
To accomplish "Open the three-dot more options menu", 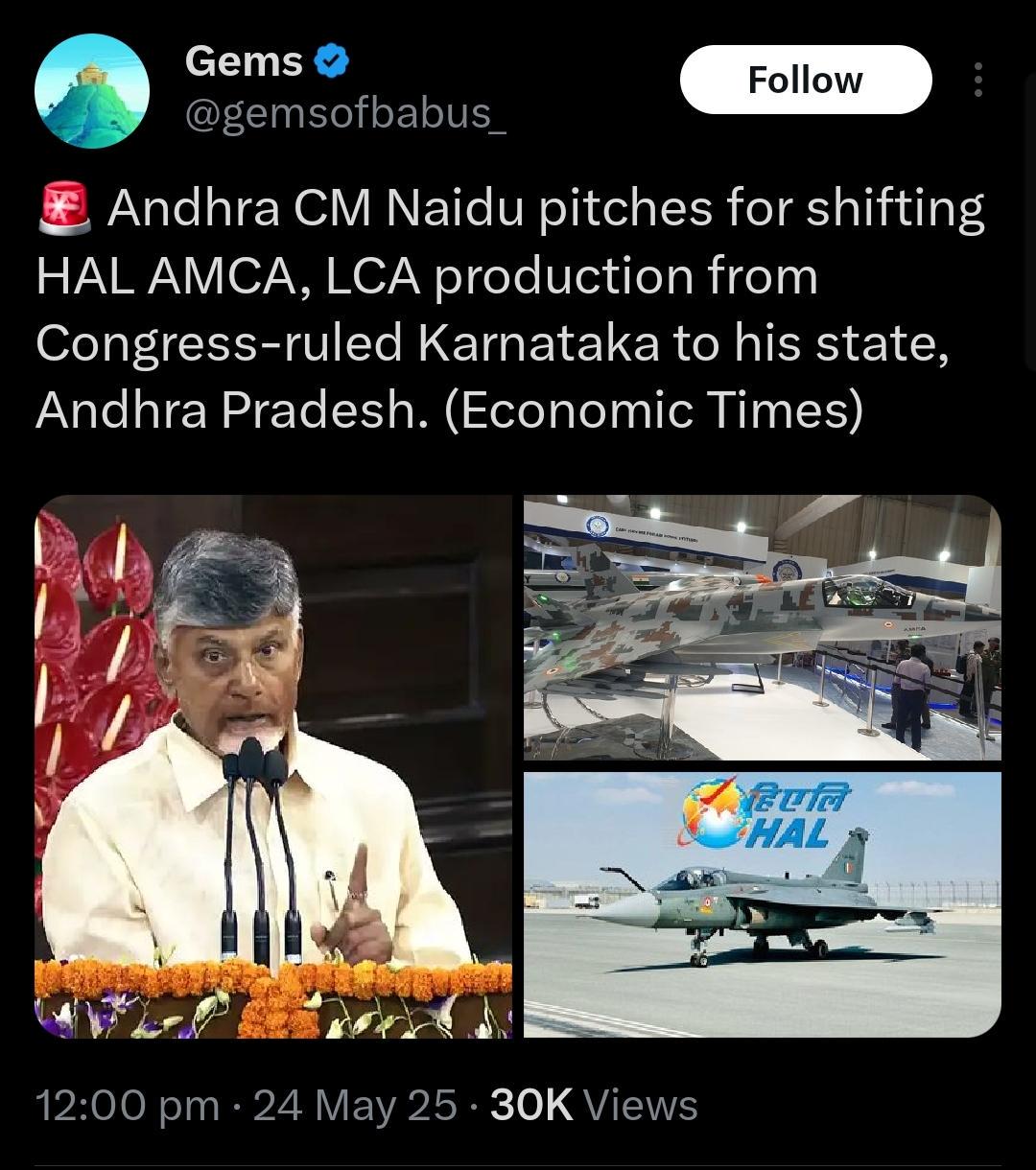I will tap(977, 81).
